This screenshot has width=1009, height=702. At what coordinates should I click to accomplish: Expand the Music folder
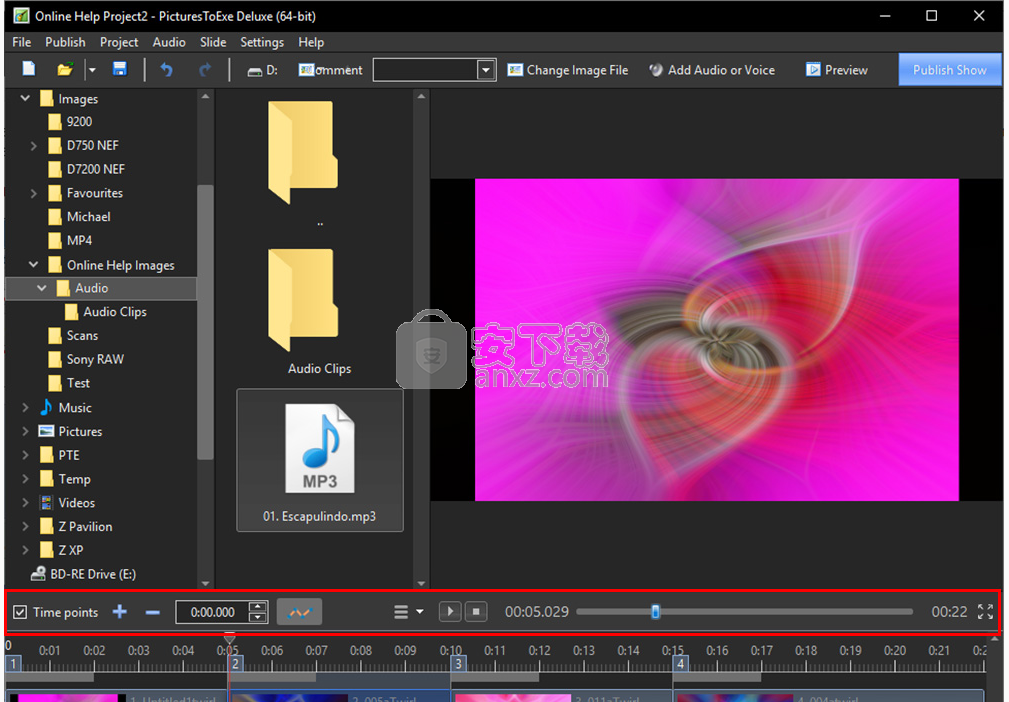25,407
